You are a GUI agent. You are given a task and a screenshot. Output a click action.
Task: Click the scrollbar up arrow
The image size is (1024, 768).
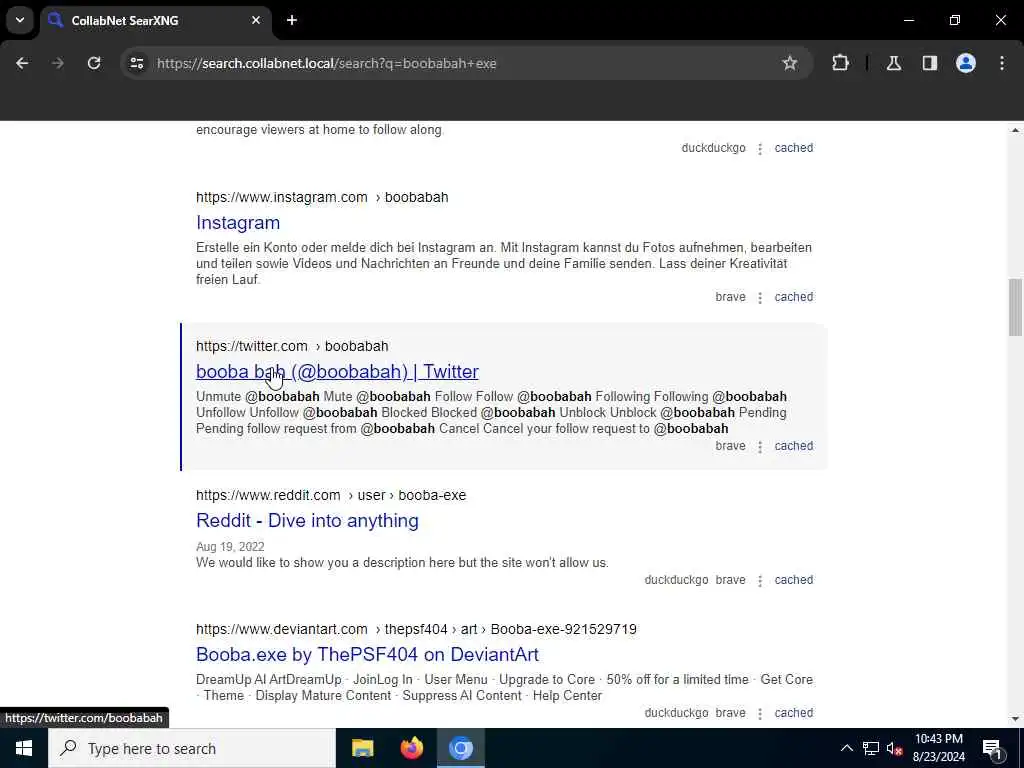click(1015, 130)
